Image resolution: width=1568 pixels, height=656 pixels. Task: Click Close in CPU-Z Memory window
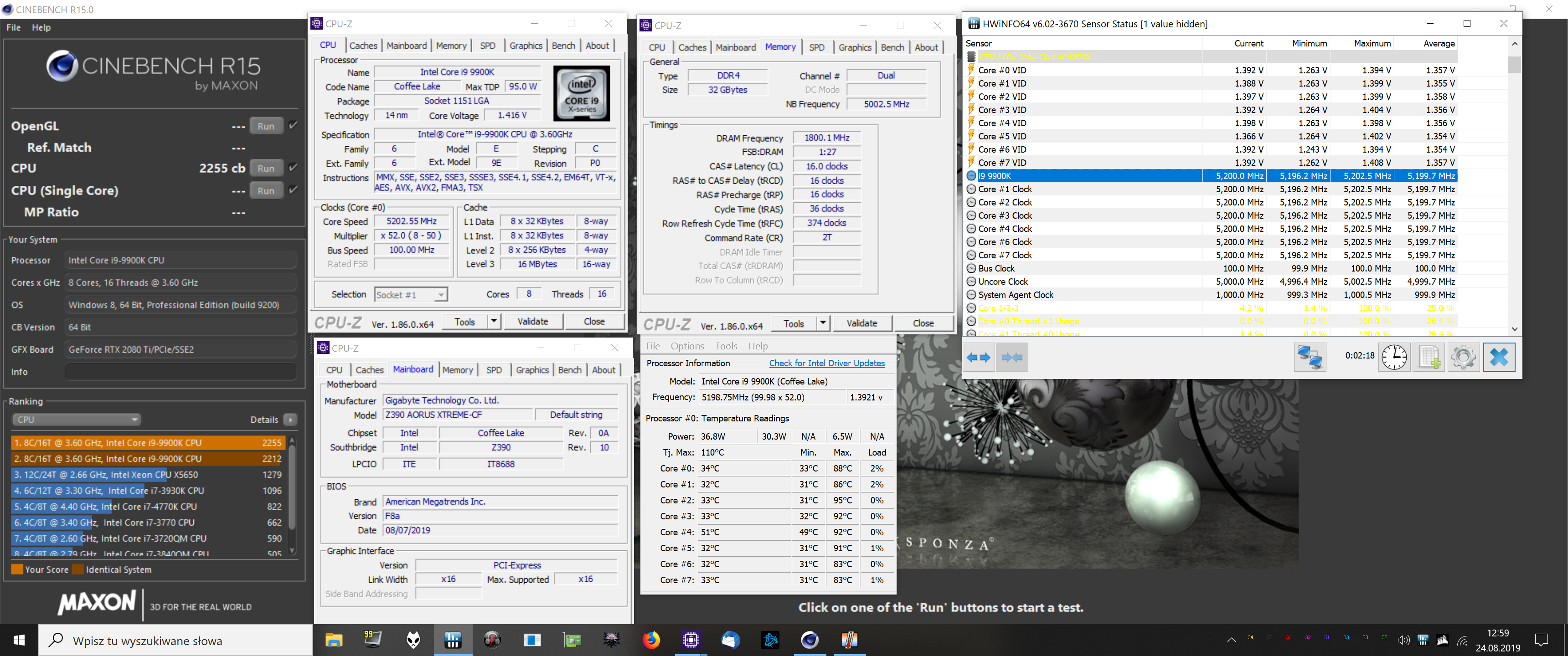click(x=923, y=323)
